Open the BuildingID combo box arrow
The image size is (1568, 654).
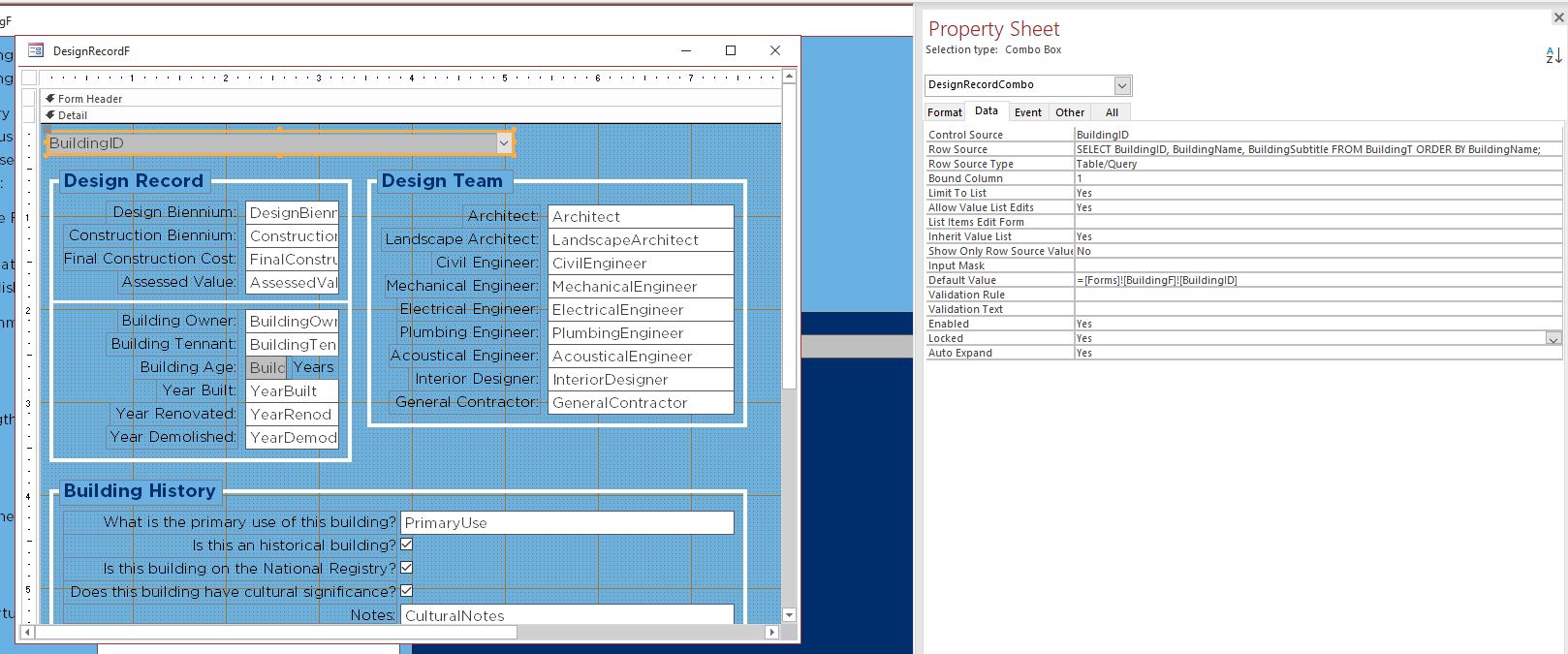click(x=504, y=143)
